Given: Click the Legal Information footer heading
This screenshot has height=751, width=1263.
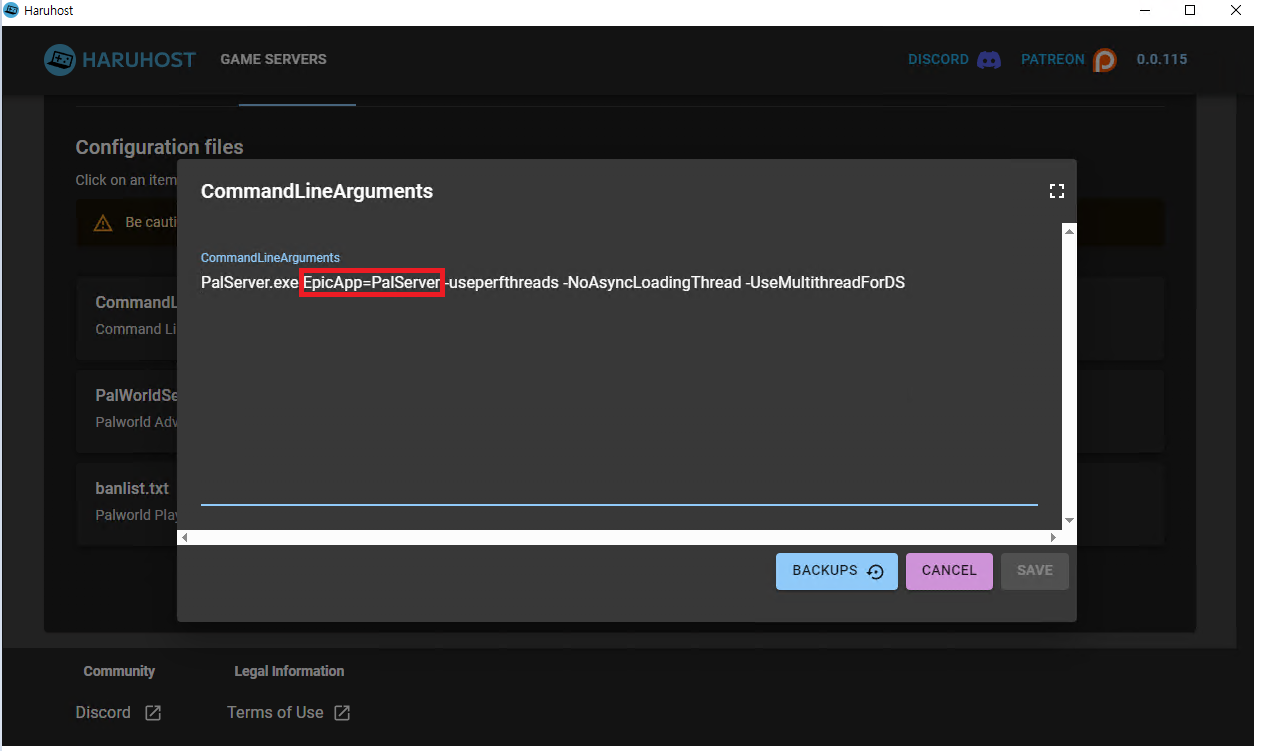Looking at the screenshot, I should (289, 671).
